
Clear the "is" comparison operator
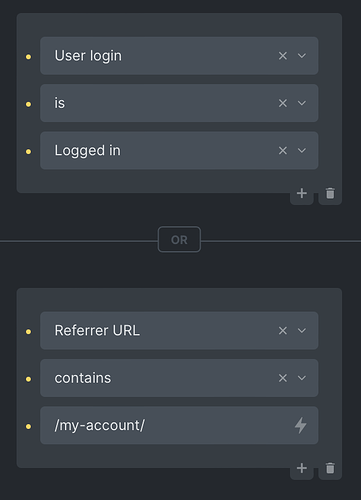click(283, 103)
